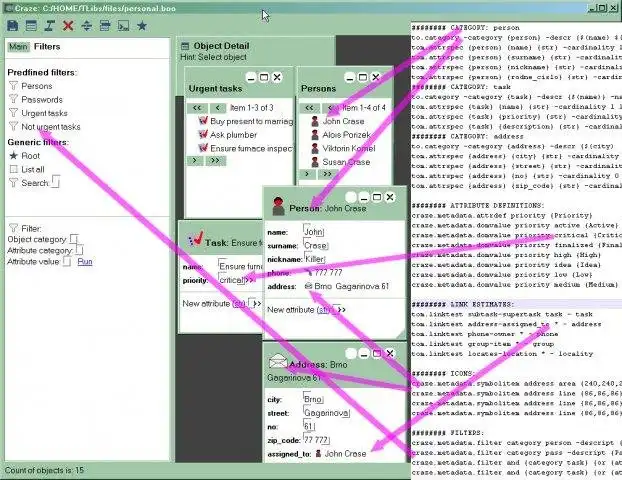
Task: Select the Not urgent tasks filter
Action: [x=50, y=127]
